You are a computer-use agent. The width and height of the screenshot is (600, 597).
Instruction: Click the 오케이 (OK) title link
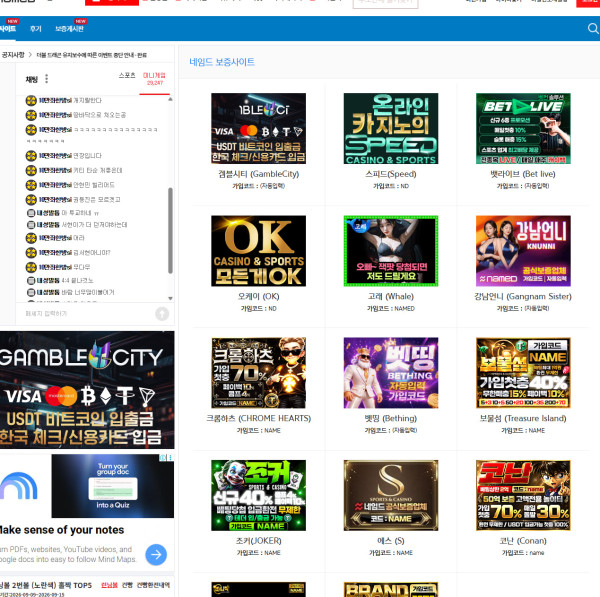click(x=258, y=297)
